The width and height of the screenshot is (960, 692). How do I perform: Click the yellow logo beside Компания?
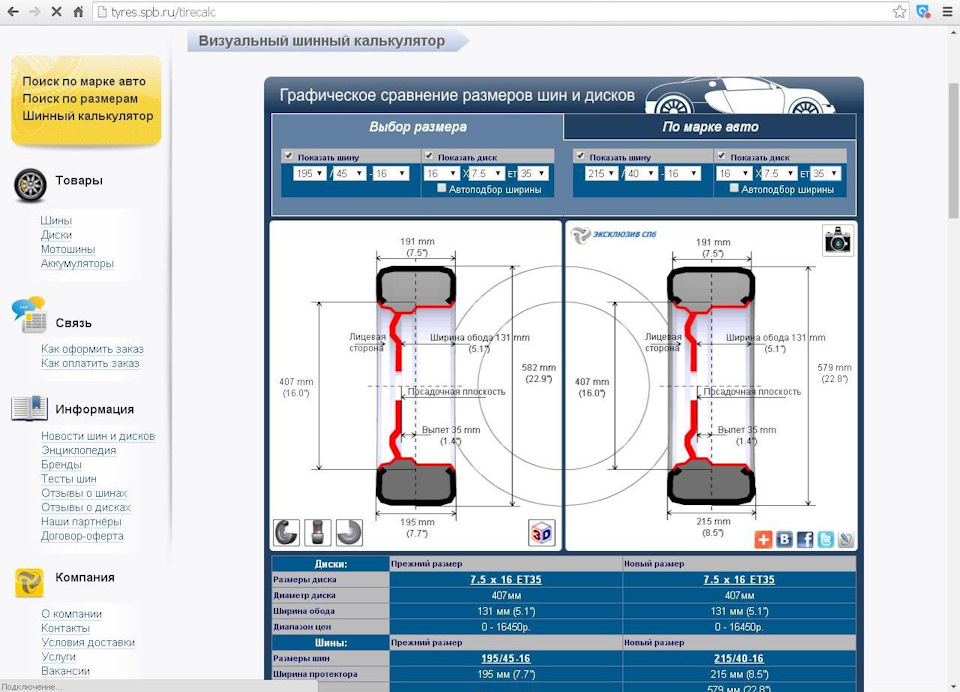(29, 582)
